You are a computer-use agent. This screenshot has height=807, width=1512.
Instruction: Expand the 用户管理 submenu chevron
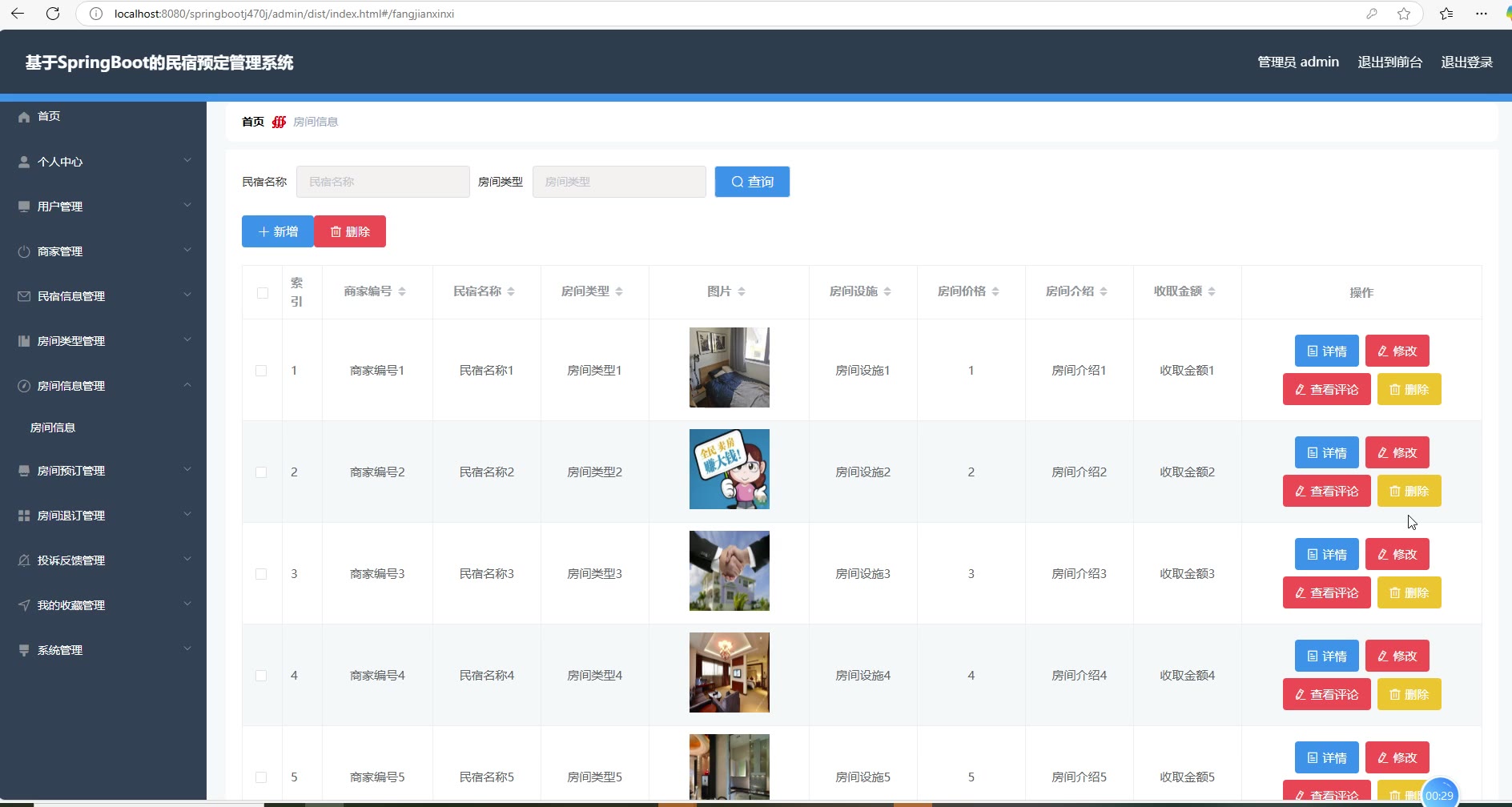click(x=187, y=205)
